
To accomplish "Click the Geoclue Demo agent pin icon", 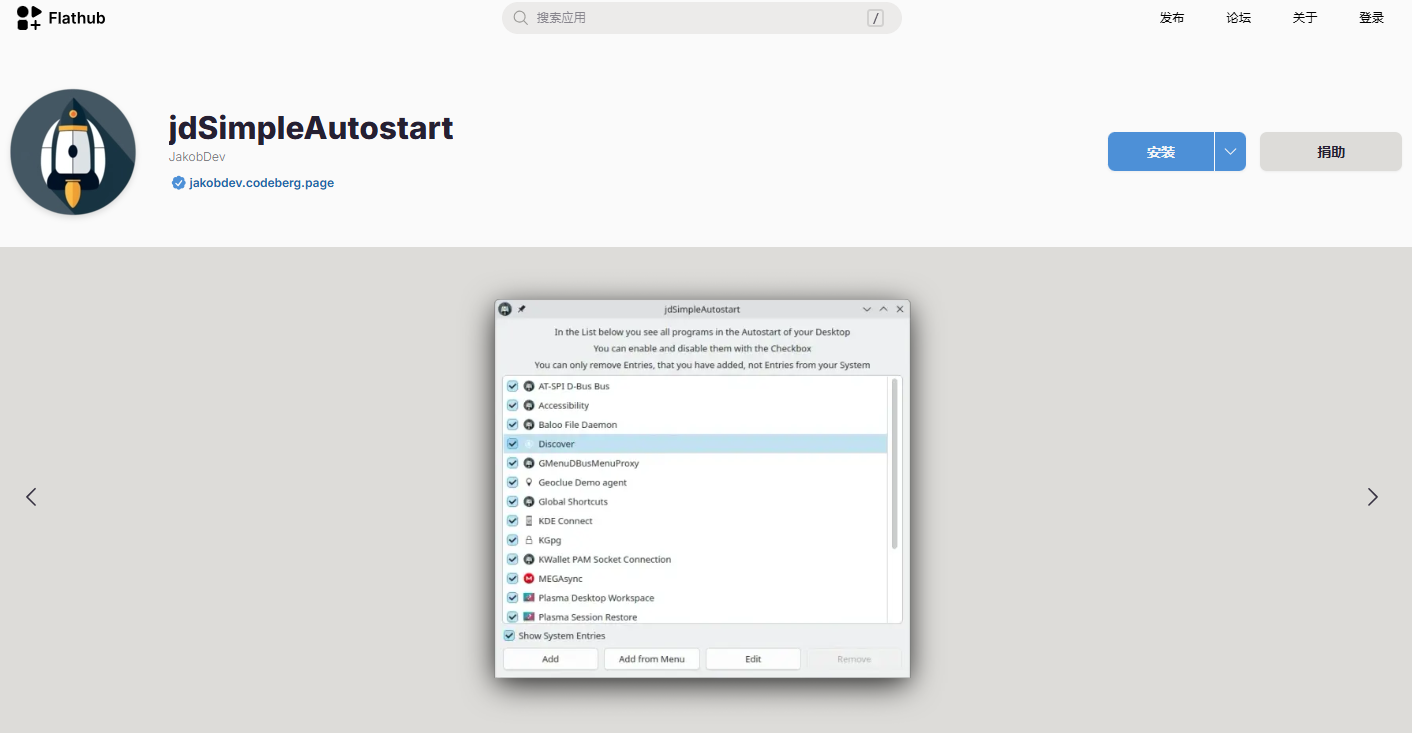I will [529, 482].
